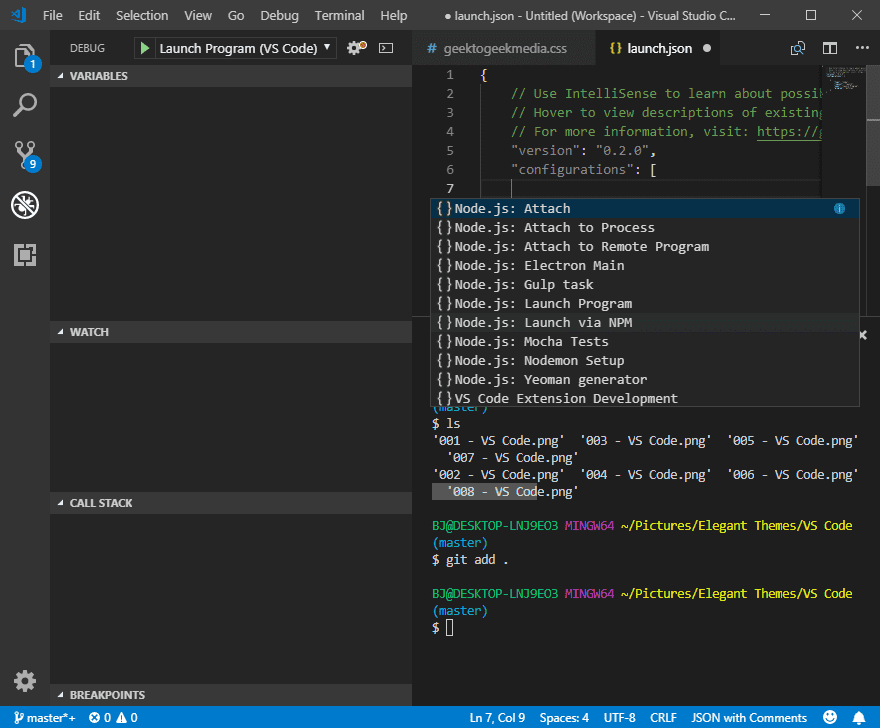Open Source Control view showing 9 changes
Image resolution: width=880 pixels, height=728 pixels.
click(x=24, y=154)
